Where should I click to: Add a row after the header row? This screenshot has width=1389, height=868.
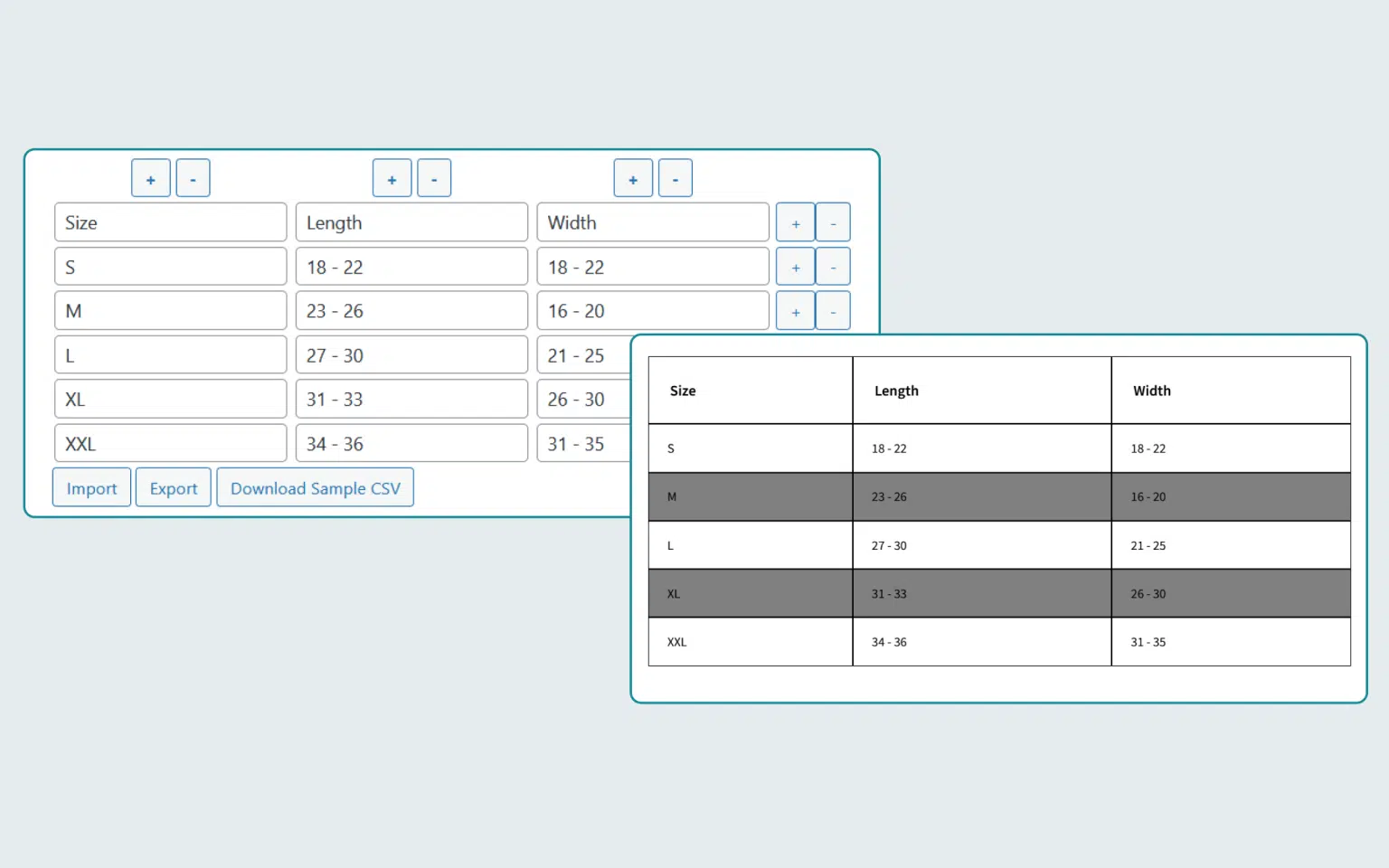click(x=795, y=222)
